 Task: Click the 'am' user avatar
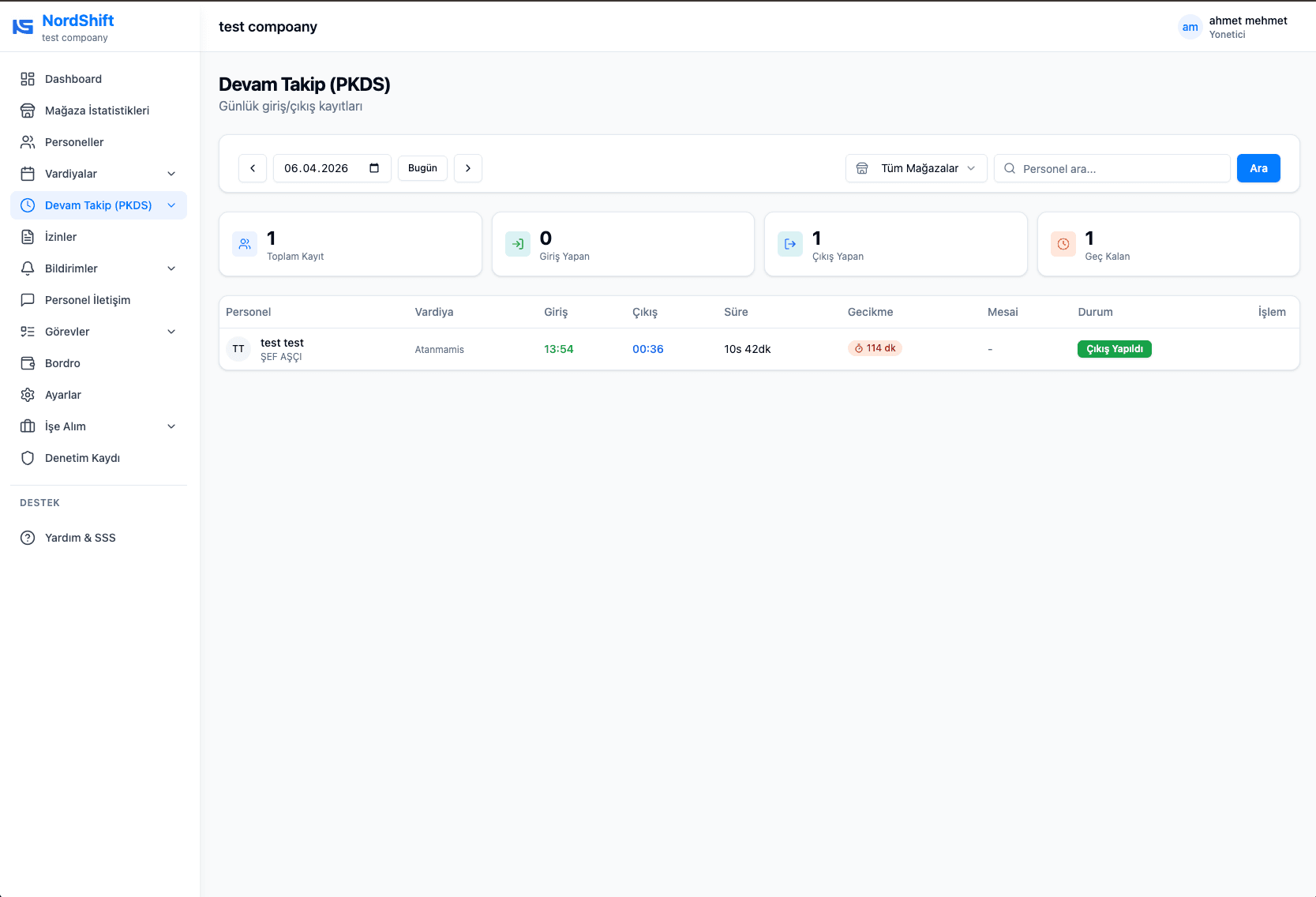coord(1190,27)
